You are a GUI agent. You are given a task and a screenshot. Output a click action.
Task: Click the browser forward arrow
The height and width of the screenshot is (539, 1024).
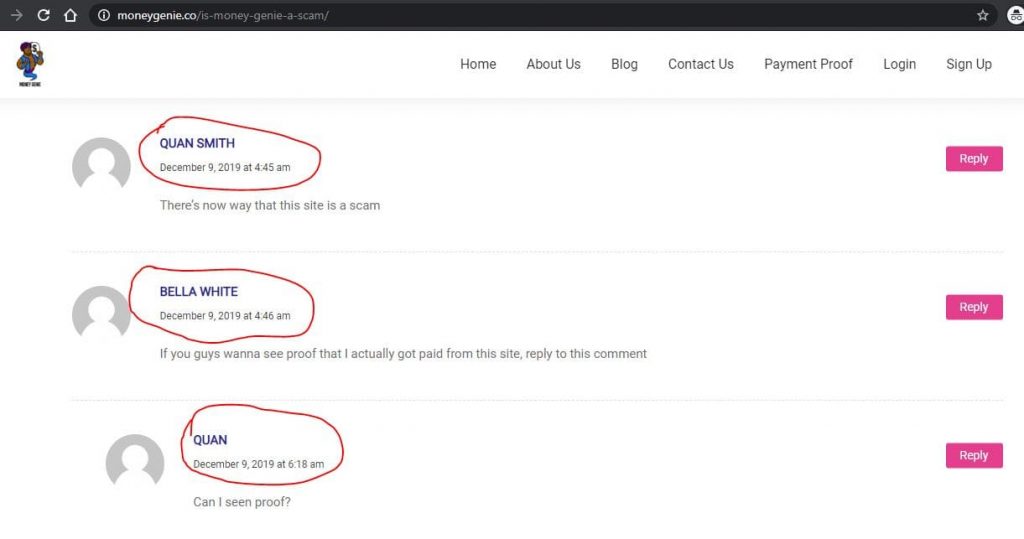click(x=16, y=15)
